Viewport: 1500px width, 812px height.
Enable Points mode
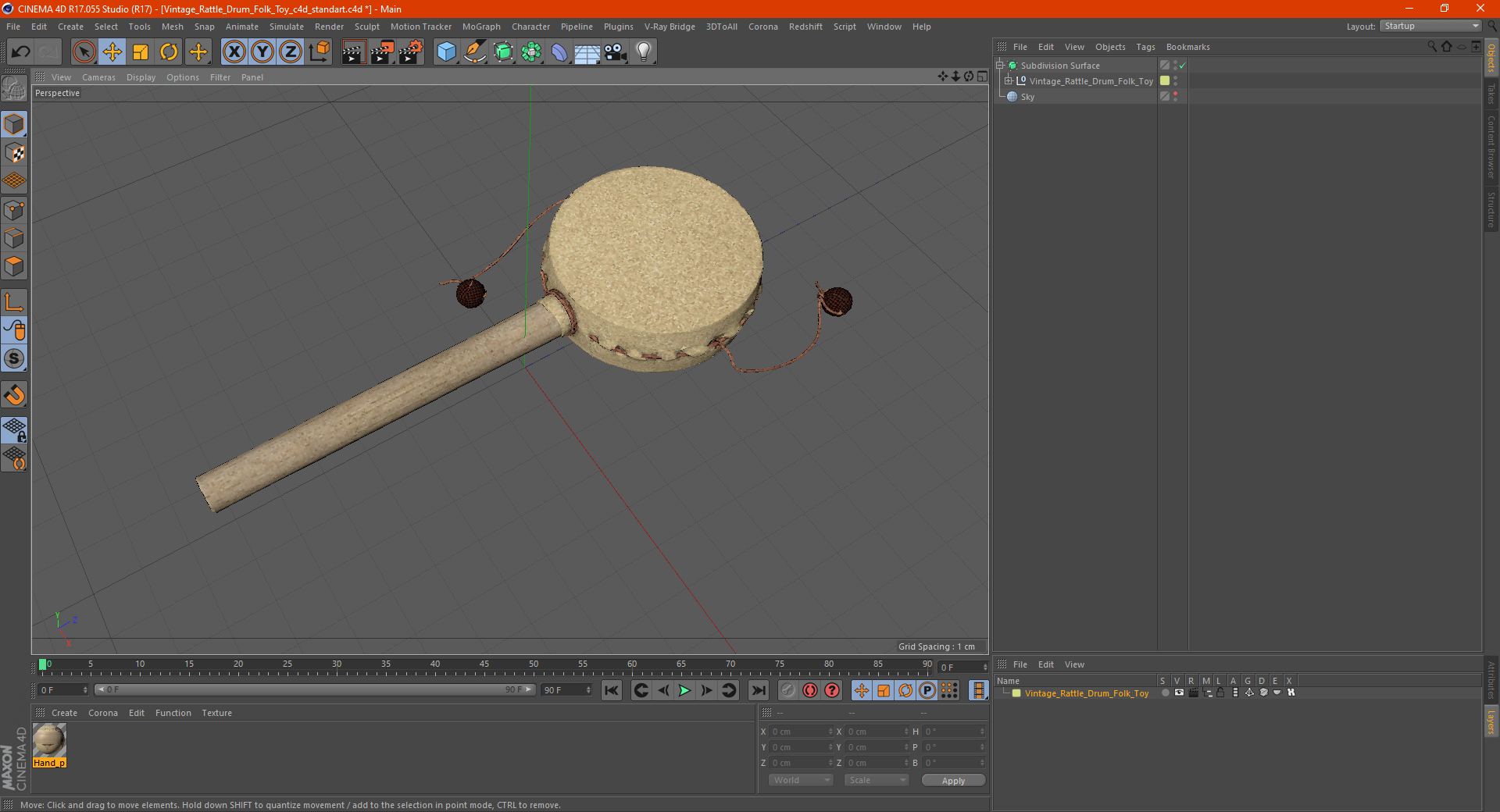pyautogui.click(x=15, y=210)
